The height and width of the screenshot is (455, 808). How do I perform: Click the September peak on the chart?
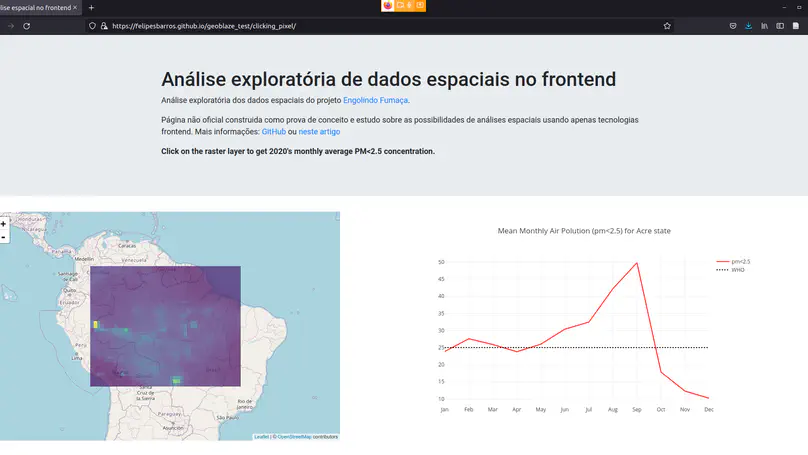637,263
